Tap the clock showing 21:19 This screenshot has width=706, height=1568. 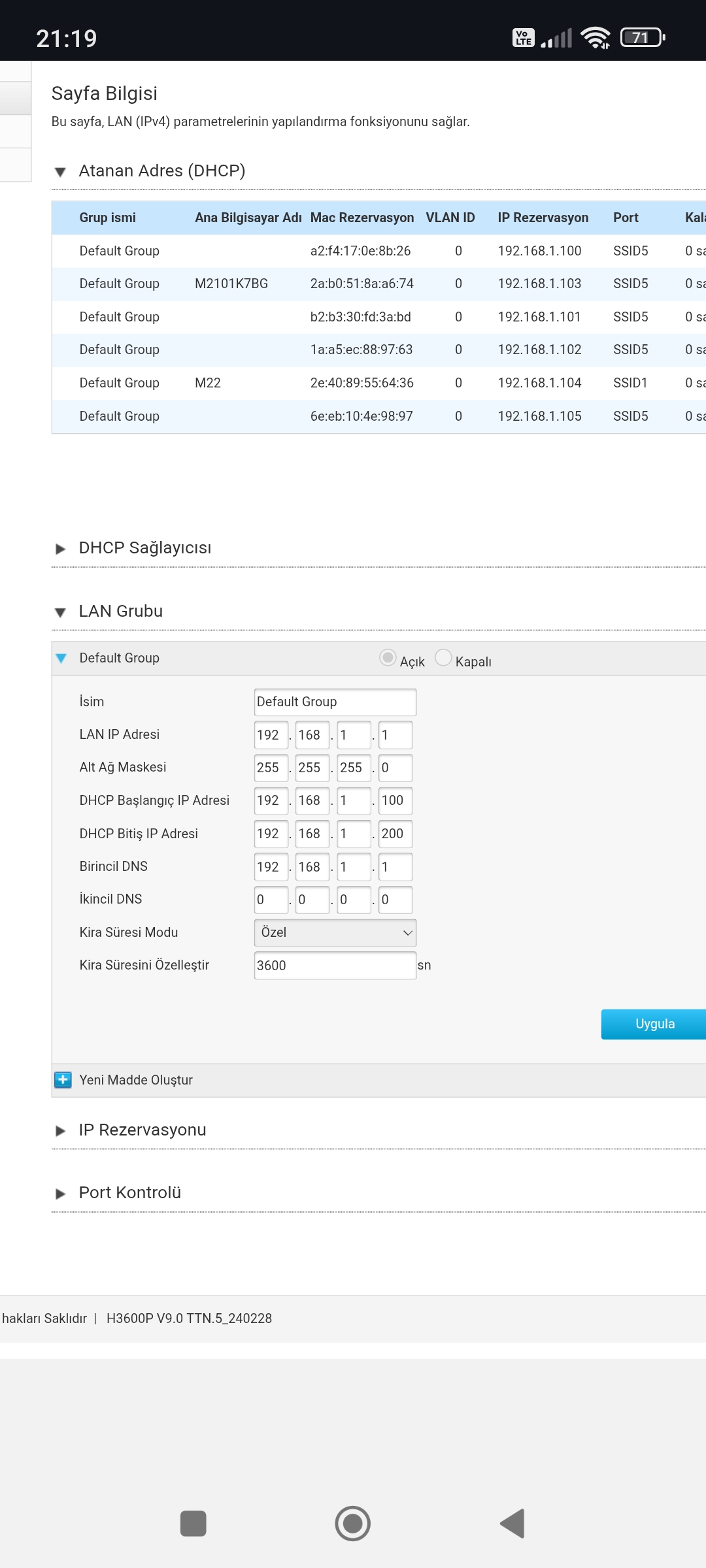pyautogui.click(x=67, y=39)
